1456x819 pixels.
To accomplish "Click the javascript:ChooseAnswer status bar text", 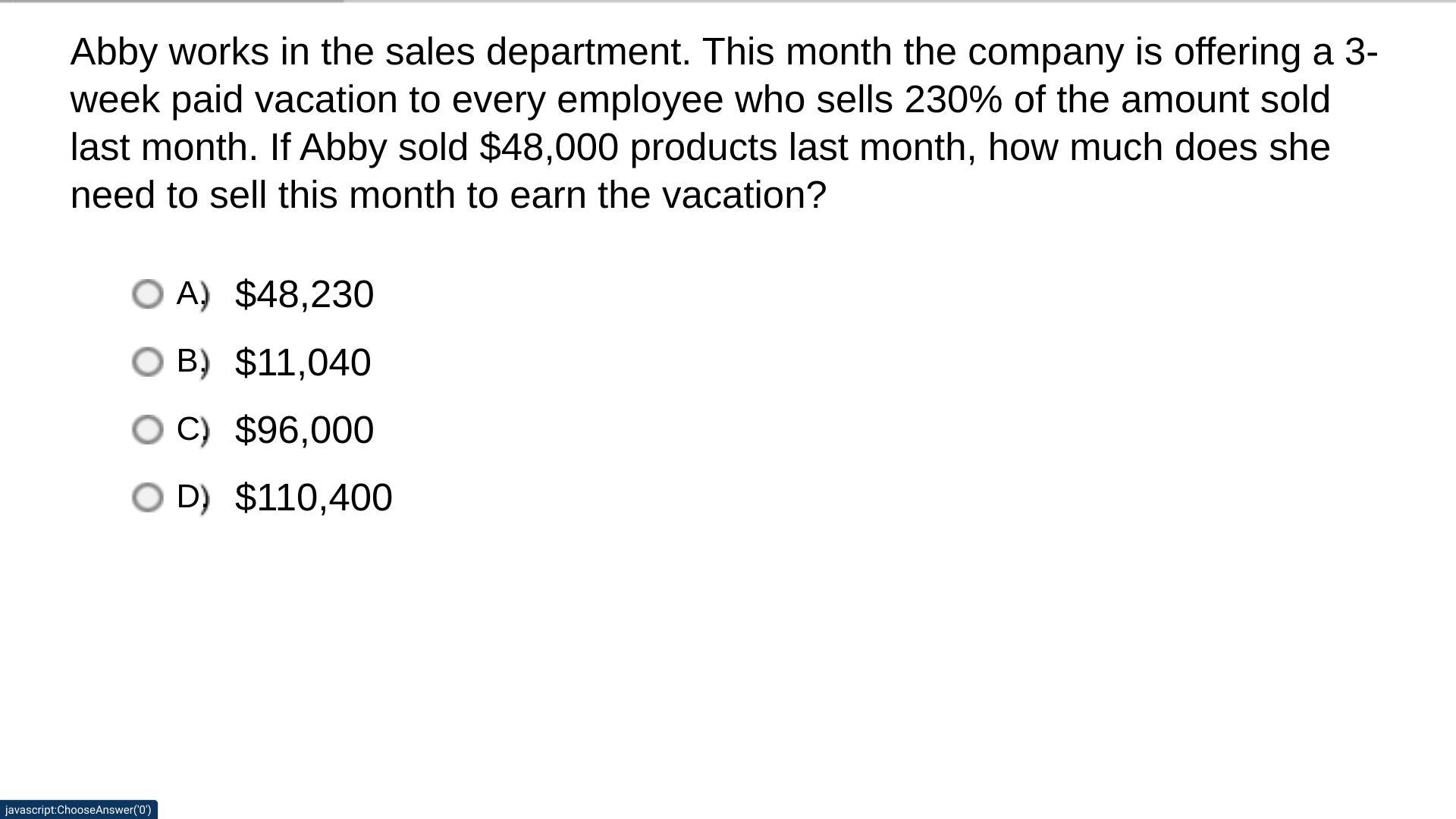I will [x=78, y=810].
